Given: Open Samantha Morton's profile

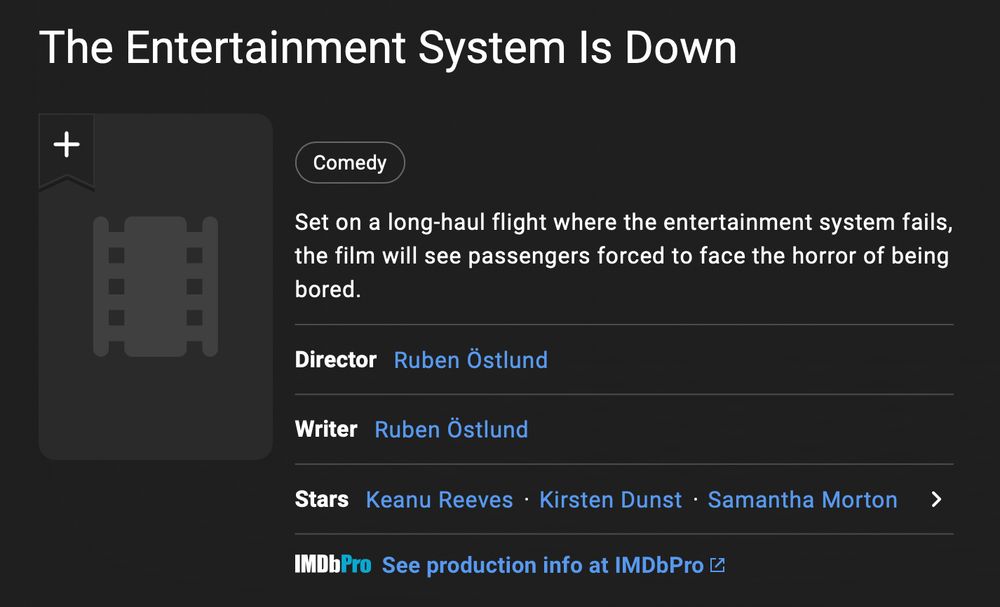Looking at the screenshot, I should coord(802,499).
